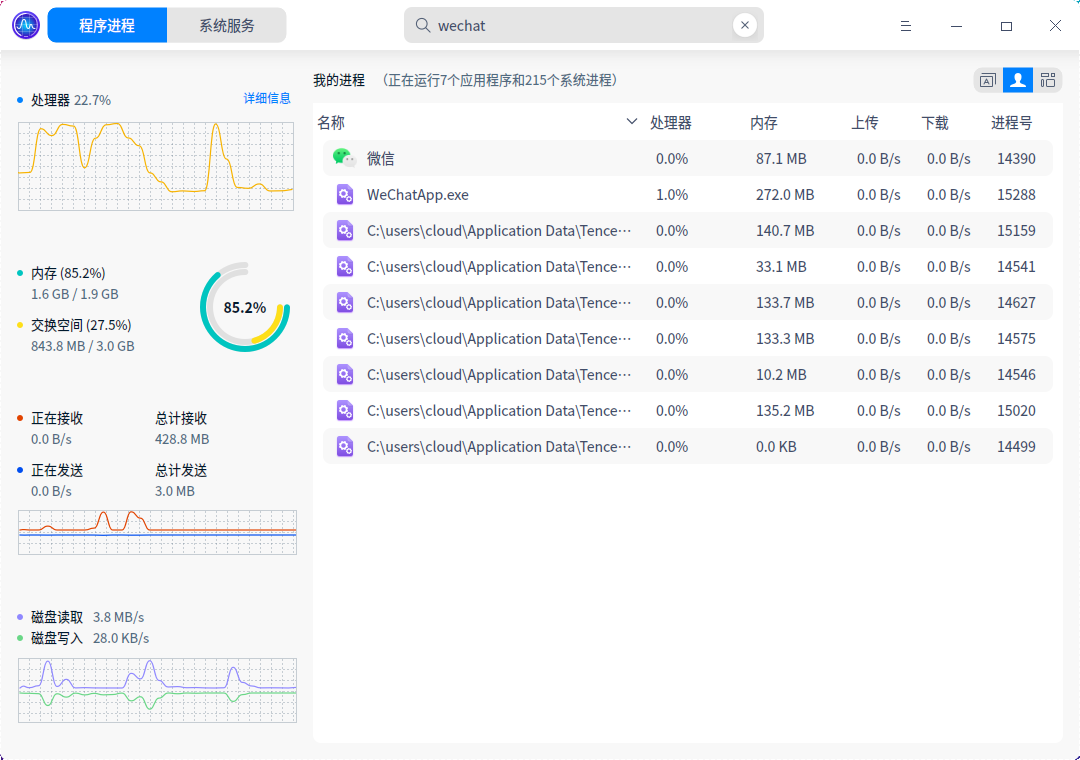This screenshot has height=760, width=1080.
Task: Click the magnifier icon in the search bar
Action: click(x=421, y=24)
